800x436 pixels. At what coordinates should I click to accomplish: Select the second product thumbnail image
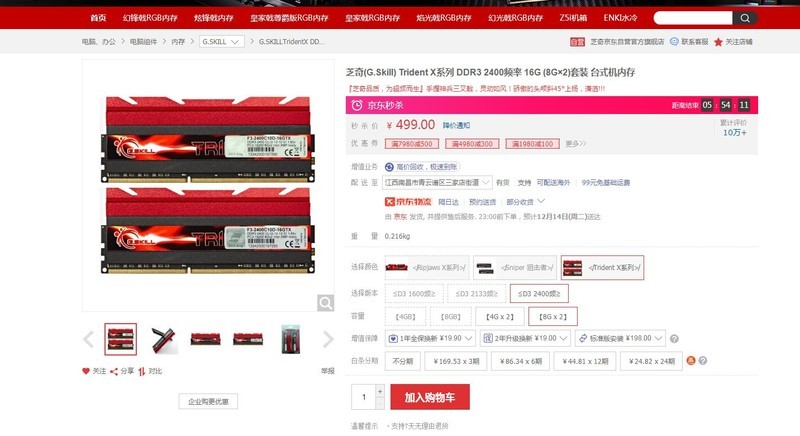(x=164, y=339)
